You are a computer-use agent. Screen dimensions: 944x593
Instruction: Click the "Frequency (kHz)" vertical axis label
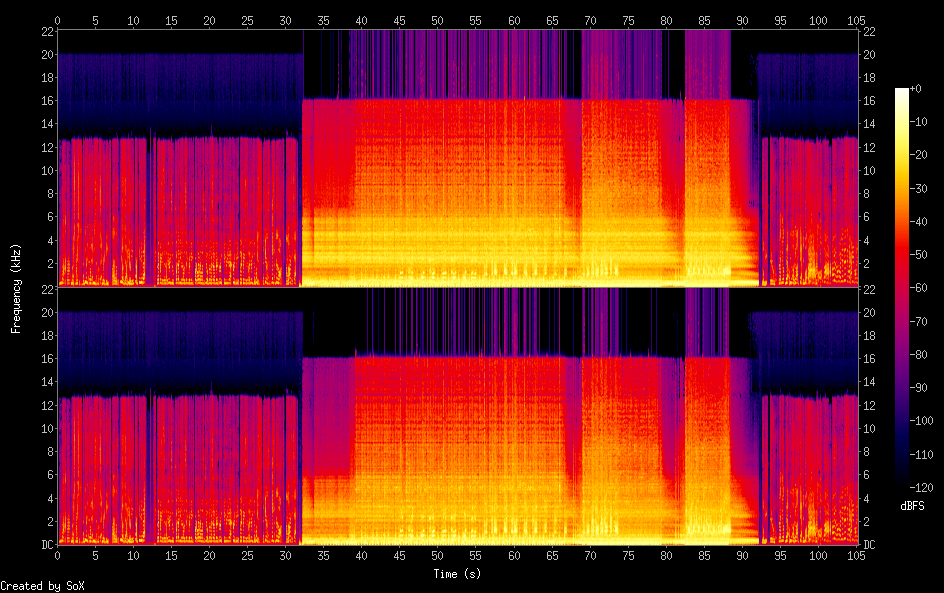pos(16,288)
